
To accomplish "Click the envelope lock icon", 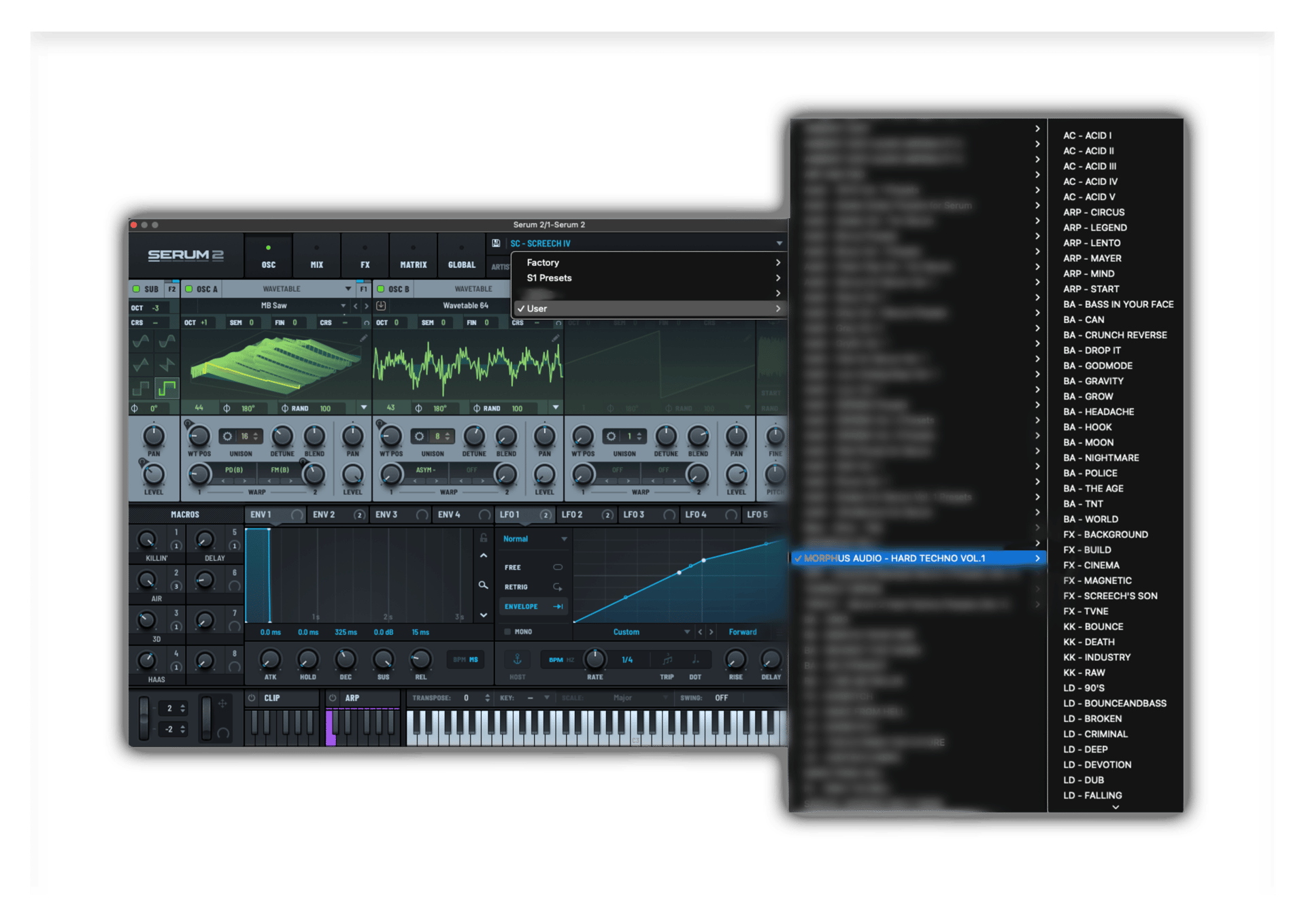I will (x=484, y=538).
